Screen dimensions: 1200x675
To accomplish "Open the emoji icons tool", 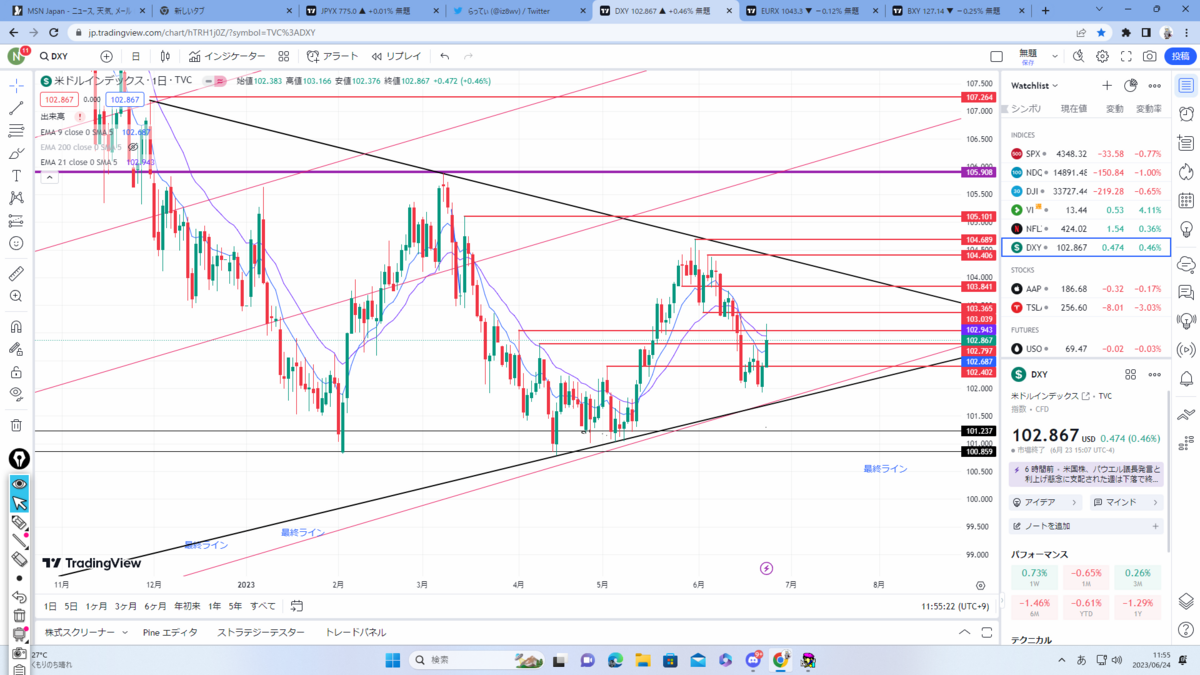I will coord(17,243).
